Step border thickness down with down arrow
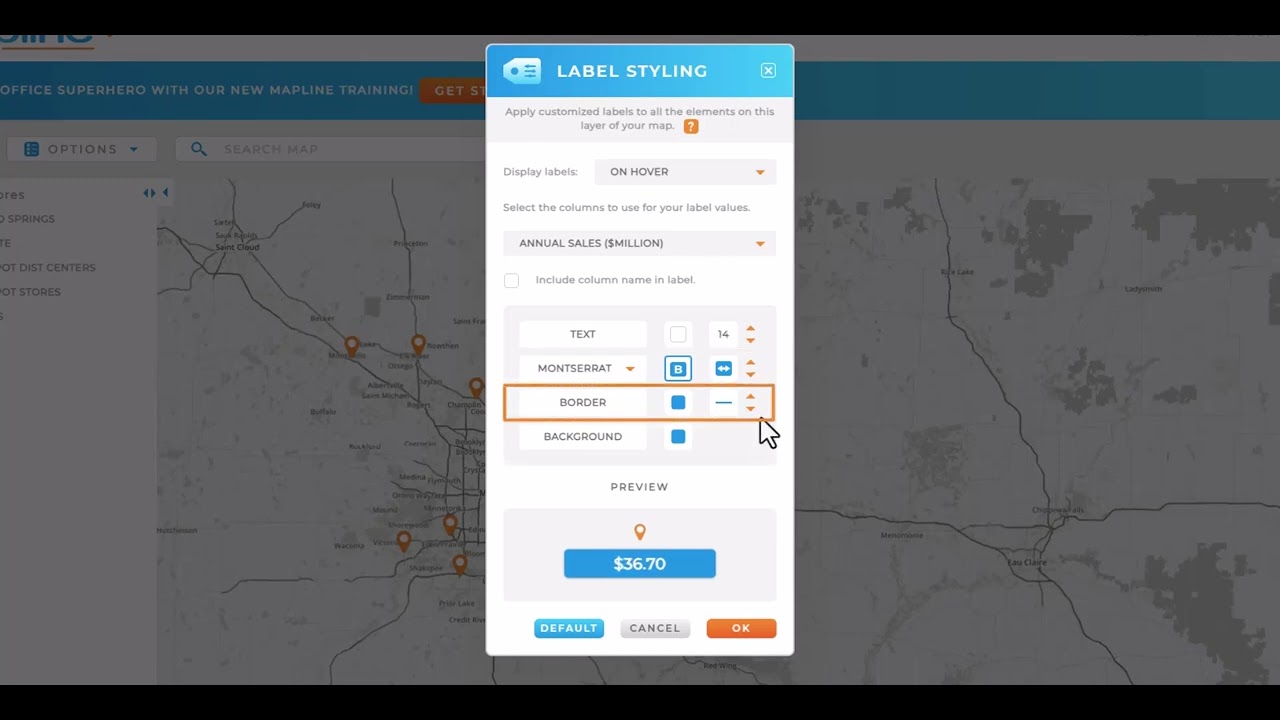The width and height of the screenshot is (1280, 720). [x=751, y=409]
